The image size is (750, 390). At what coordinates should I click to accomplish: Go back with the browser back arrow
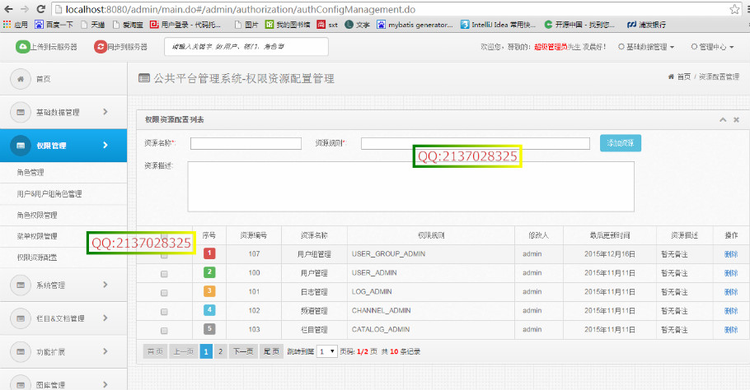point(9,9)
